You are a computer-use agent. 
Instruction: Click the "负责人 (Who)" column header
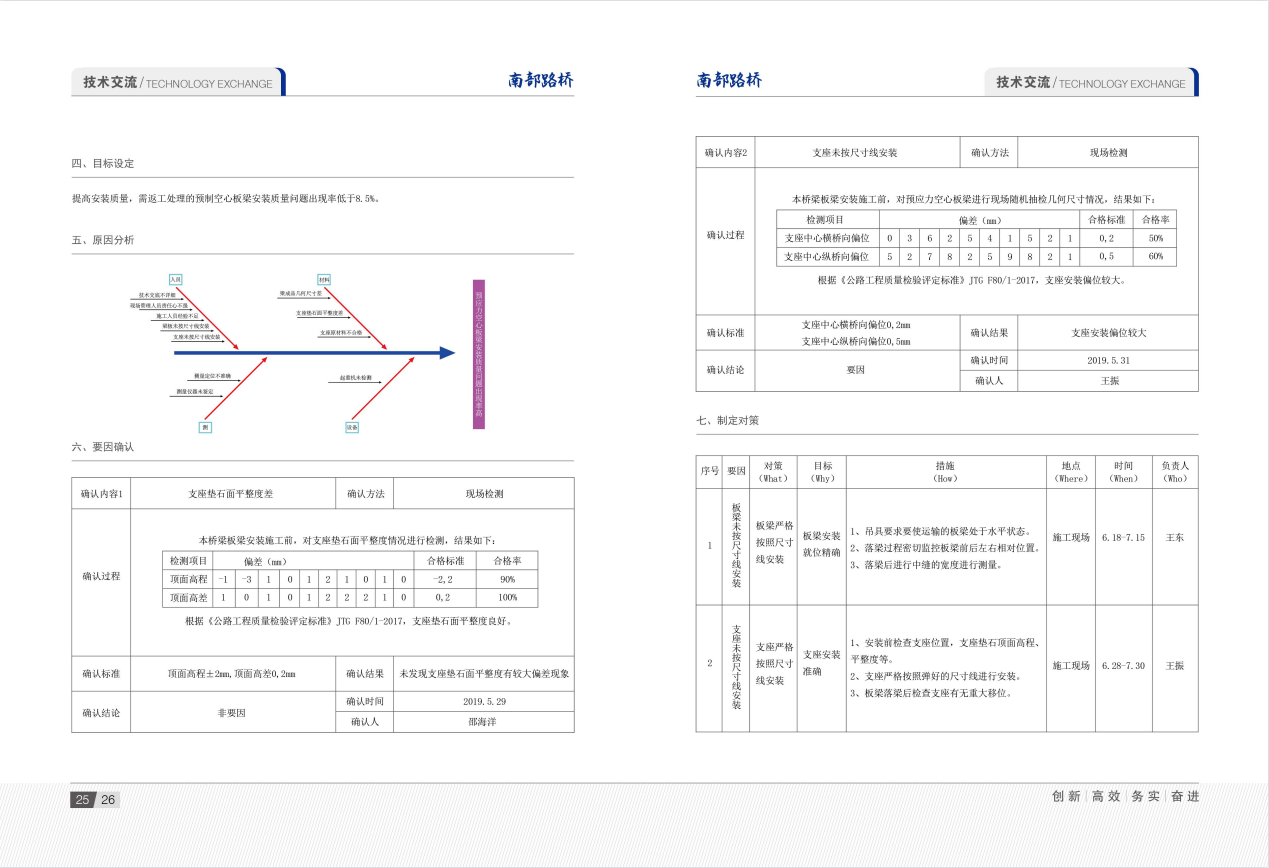1175,472
